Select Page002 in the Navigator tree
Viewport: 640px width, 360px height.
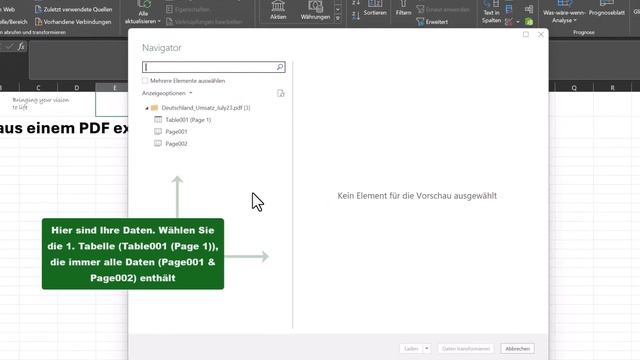pos(171,144)
